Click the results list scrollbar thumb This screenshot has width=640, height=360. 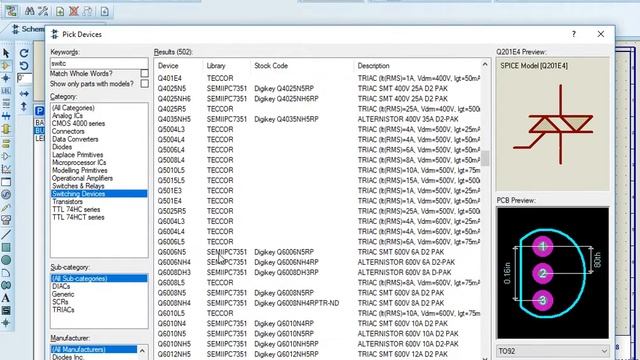pos(485,158)
